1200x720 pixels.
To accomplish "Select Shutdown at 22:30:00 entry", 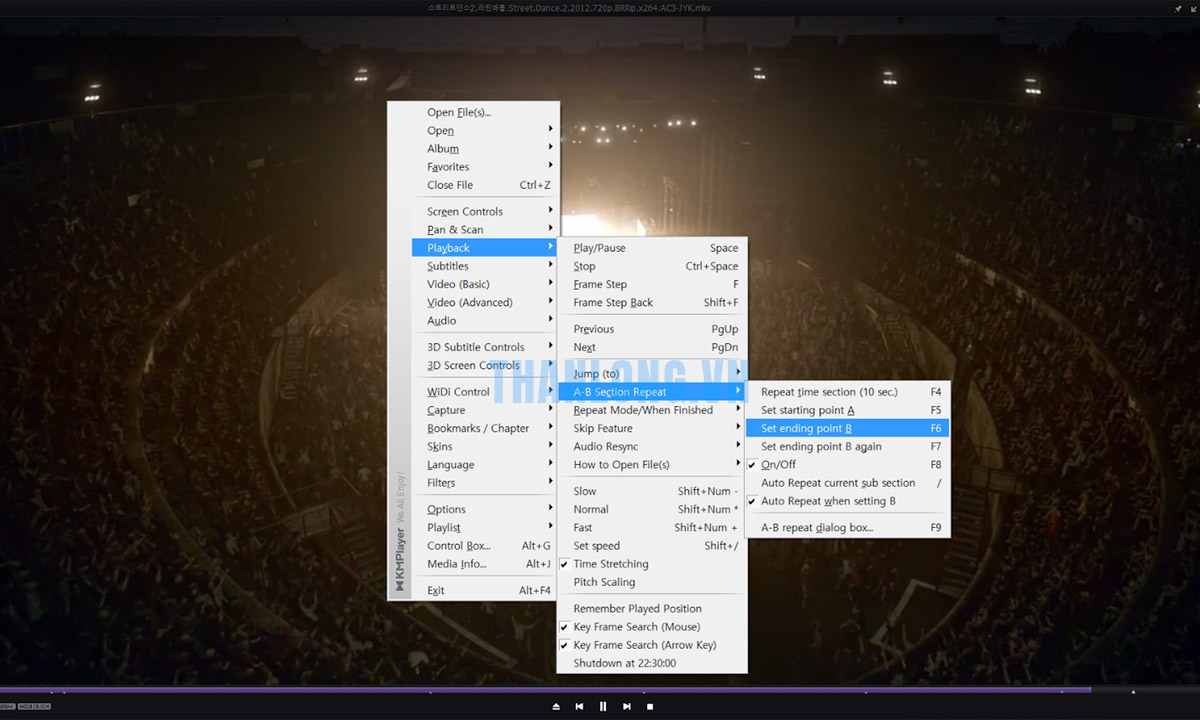I will point(624,663).
